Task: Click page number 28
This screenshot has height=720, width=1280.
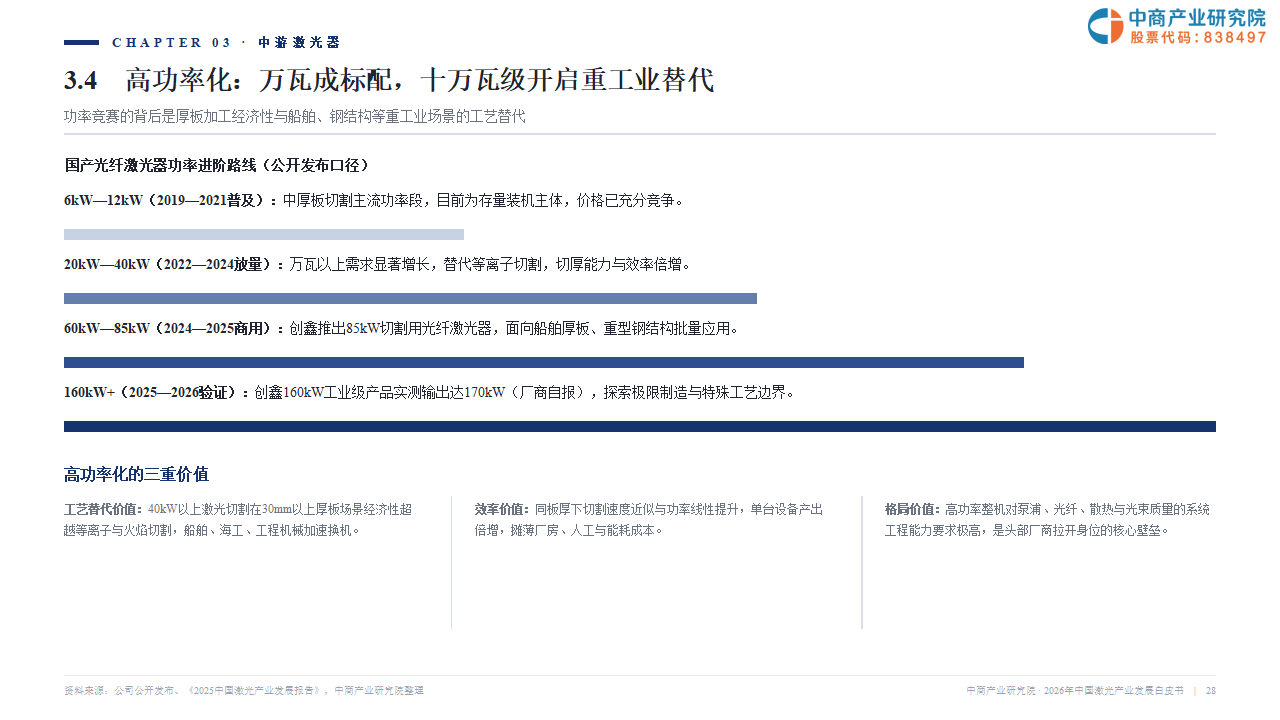Action: (x=1211, y=690)
